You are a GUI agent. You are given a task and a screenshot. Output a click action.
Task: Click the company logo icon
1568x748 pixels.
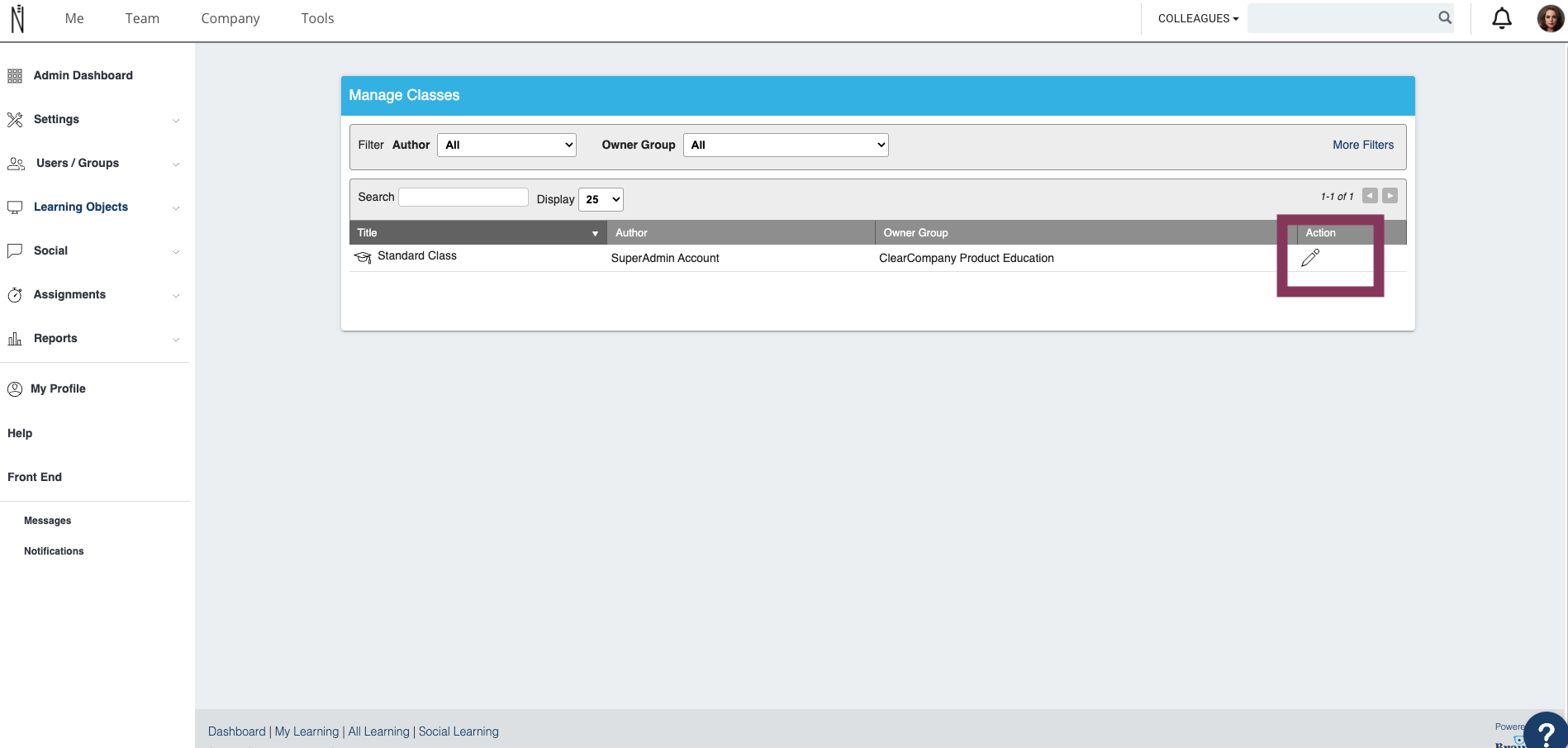(17, 18)
